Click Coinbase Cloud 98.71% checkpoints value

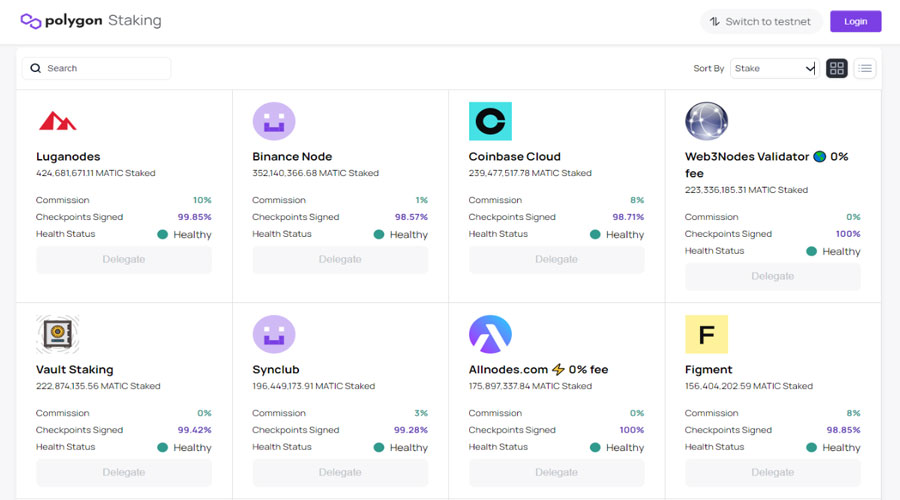[628, 217]
